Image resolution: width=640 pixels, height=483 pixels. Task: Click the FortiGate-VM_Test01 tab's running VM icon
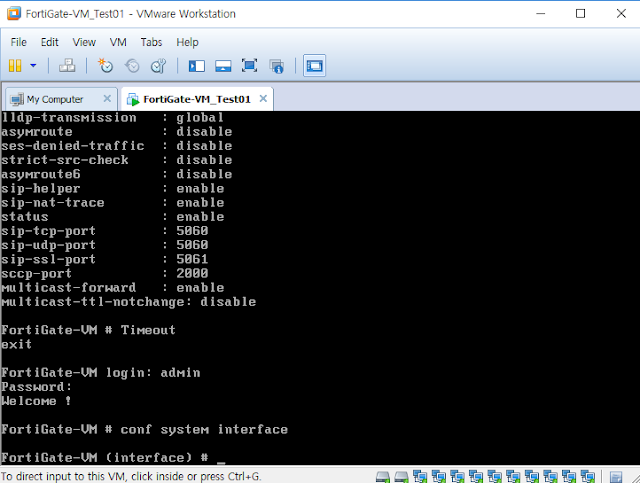click(133, 99)
